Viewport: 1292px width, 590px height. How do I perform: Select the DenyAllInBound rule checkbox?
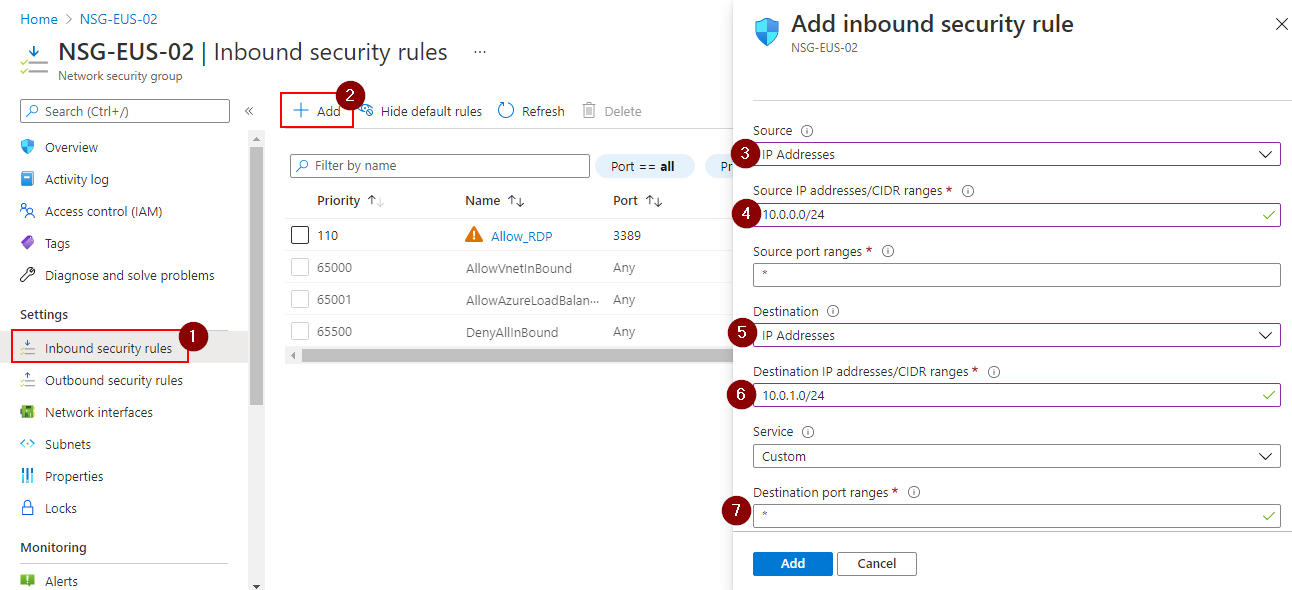pos(300,332)
